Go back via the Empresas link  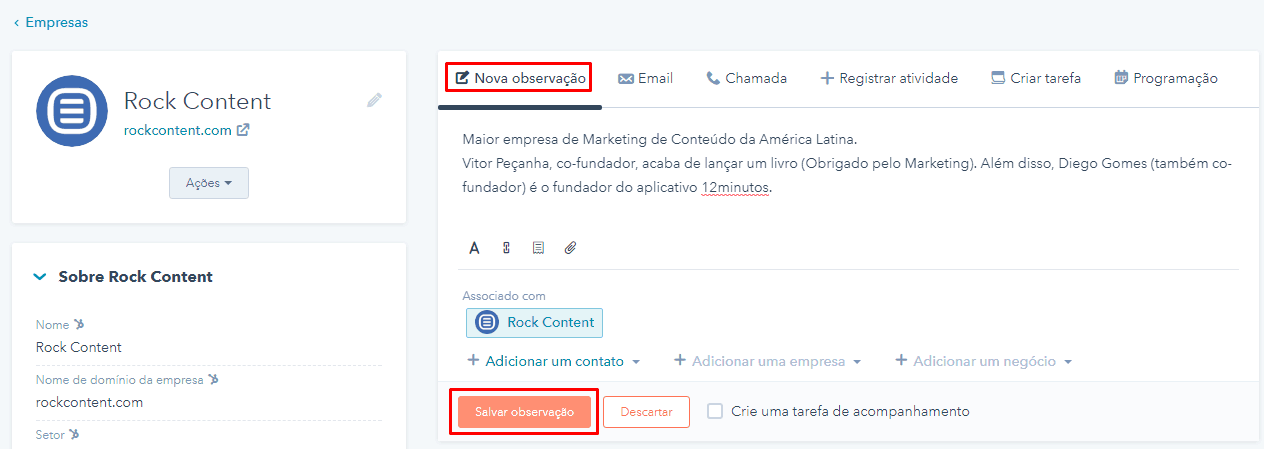(x=51, y=22)
